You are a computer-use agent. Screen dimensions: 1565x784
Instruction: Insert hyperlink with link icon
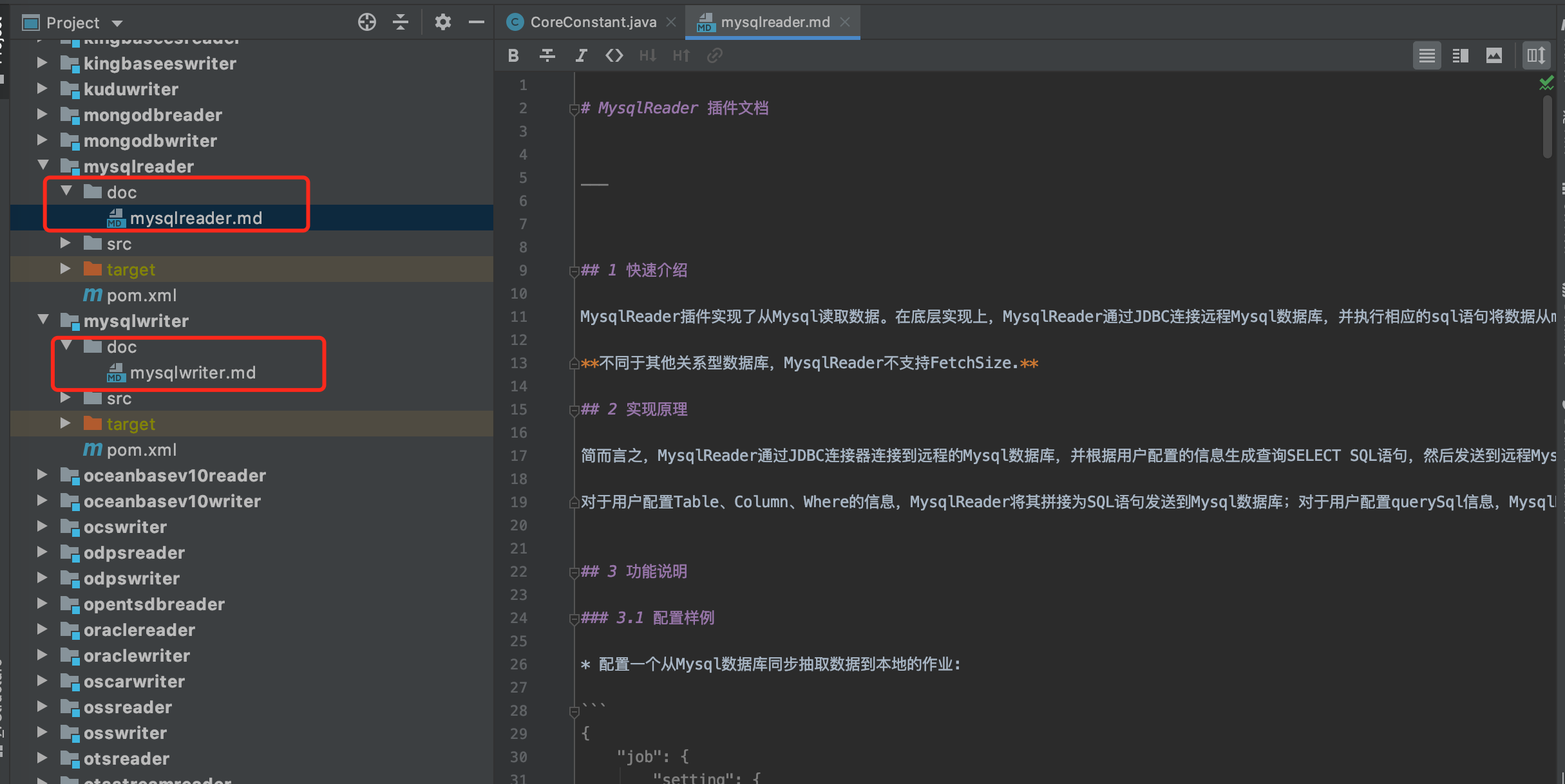click(x=714, y=56)
